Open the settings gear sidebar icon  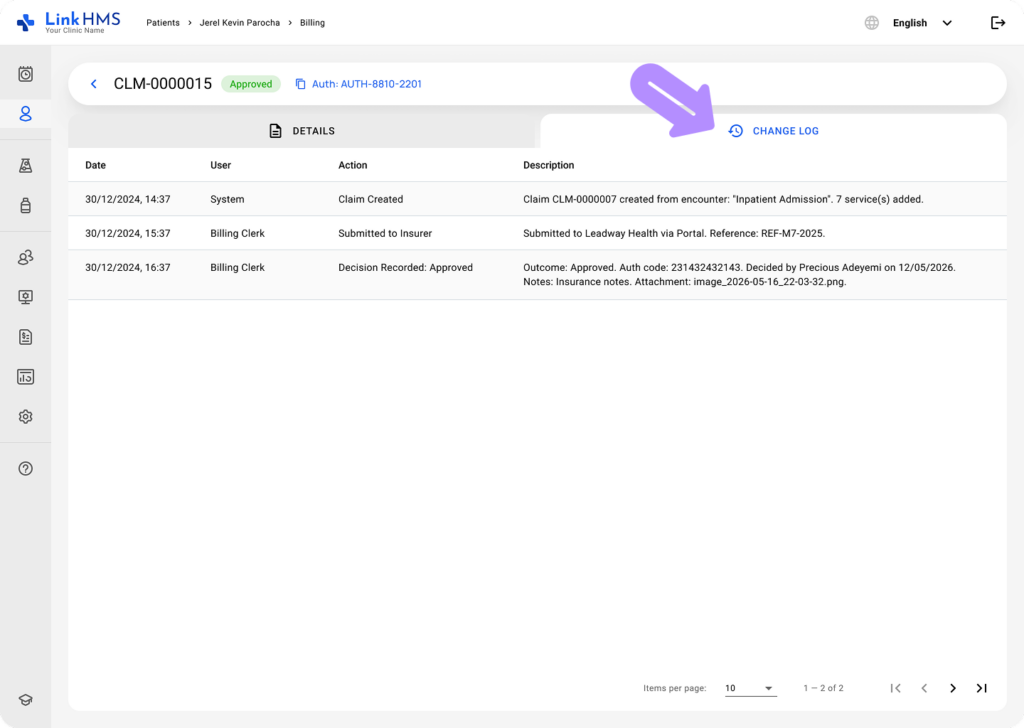[25, 417]
